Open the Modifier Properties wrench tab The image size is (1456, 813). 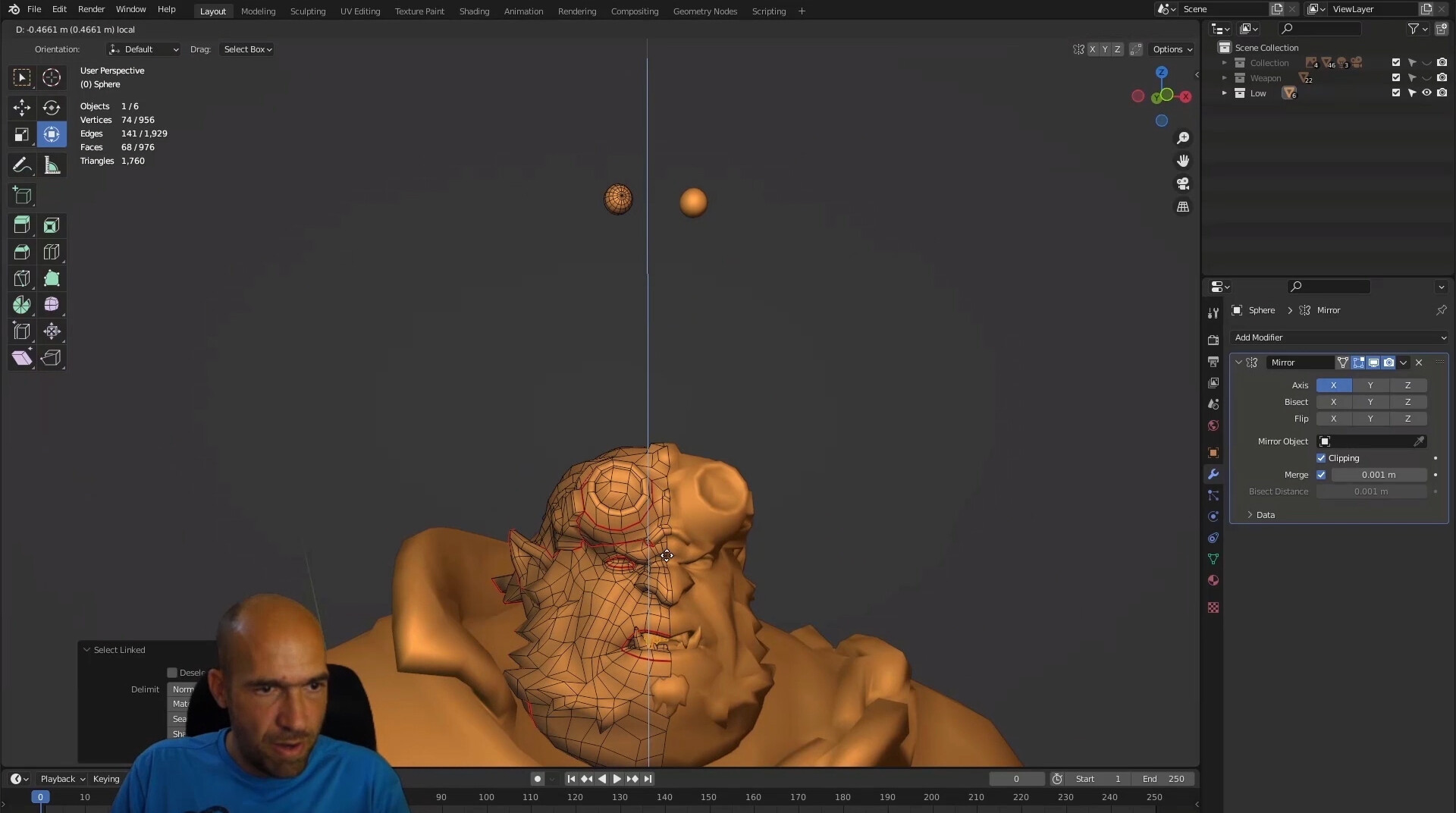1213,474
